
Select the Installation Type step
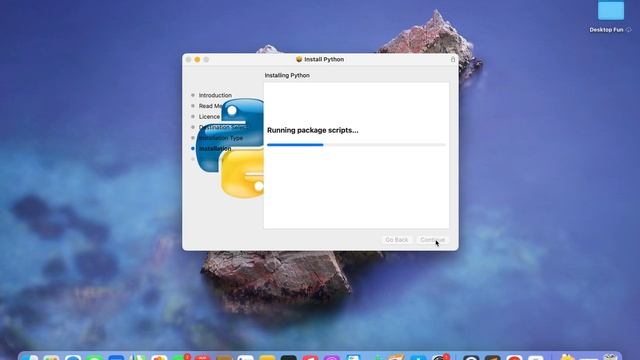click(221, 138)
